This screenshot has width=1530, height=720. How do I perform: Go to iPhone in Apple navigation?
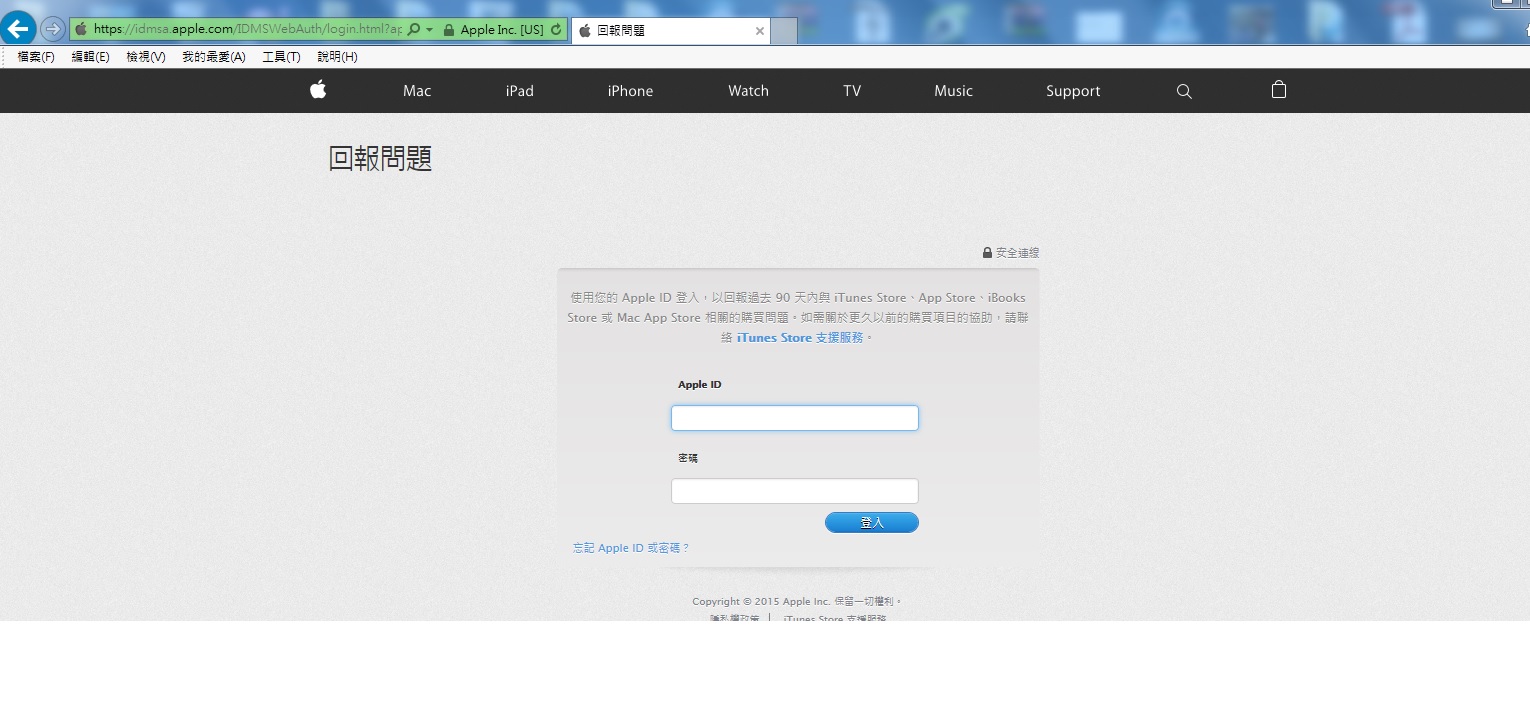[630, 91]
